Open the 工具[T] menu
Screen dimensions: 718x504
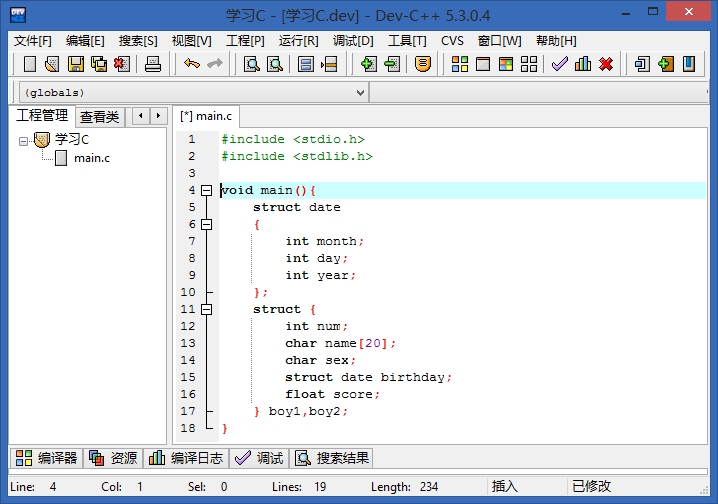pos(407,41)
